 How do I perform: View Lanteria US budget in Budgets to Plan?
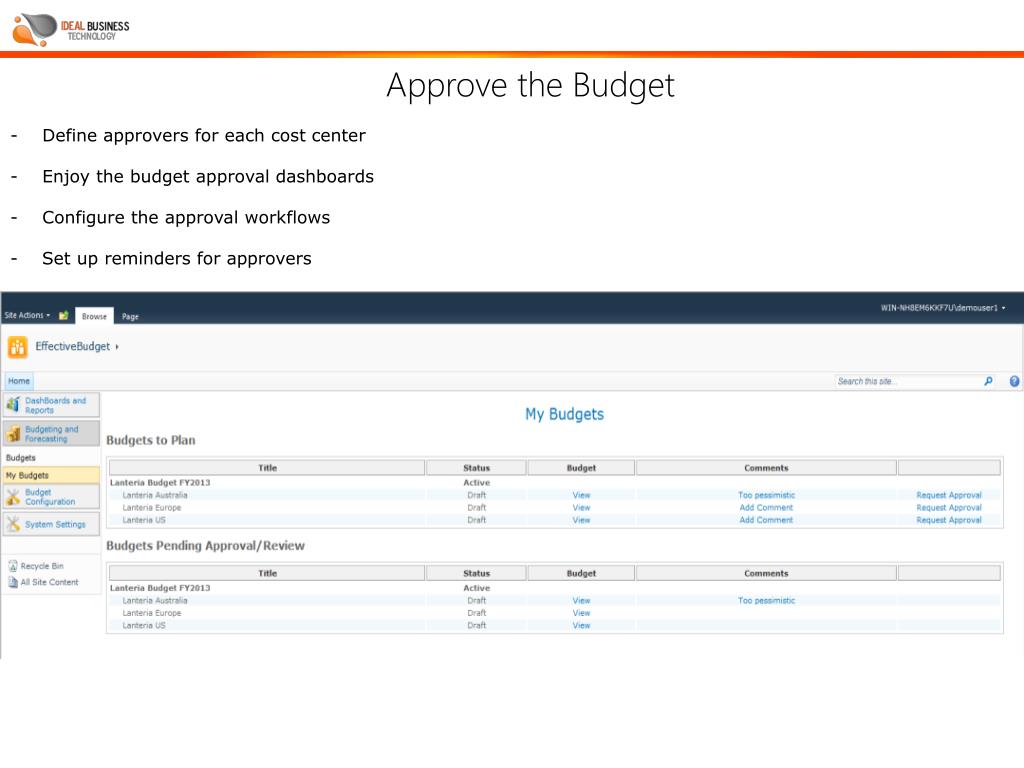click(581, 520)
